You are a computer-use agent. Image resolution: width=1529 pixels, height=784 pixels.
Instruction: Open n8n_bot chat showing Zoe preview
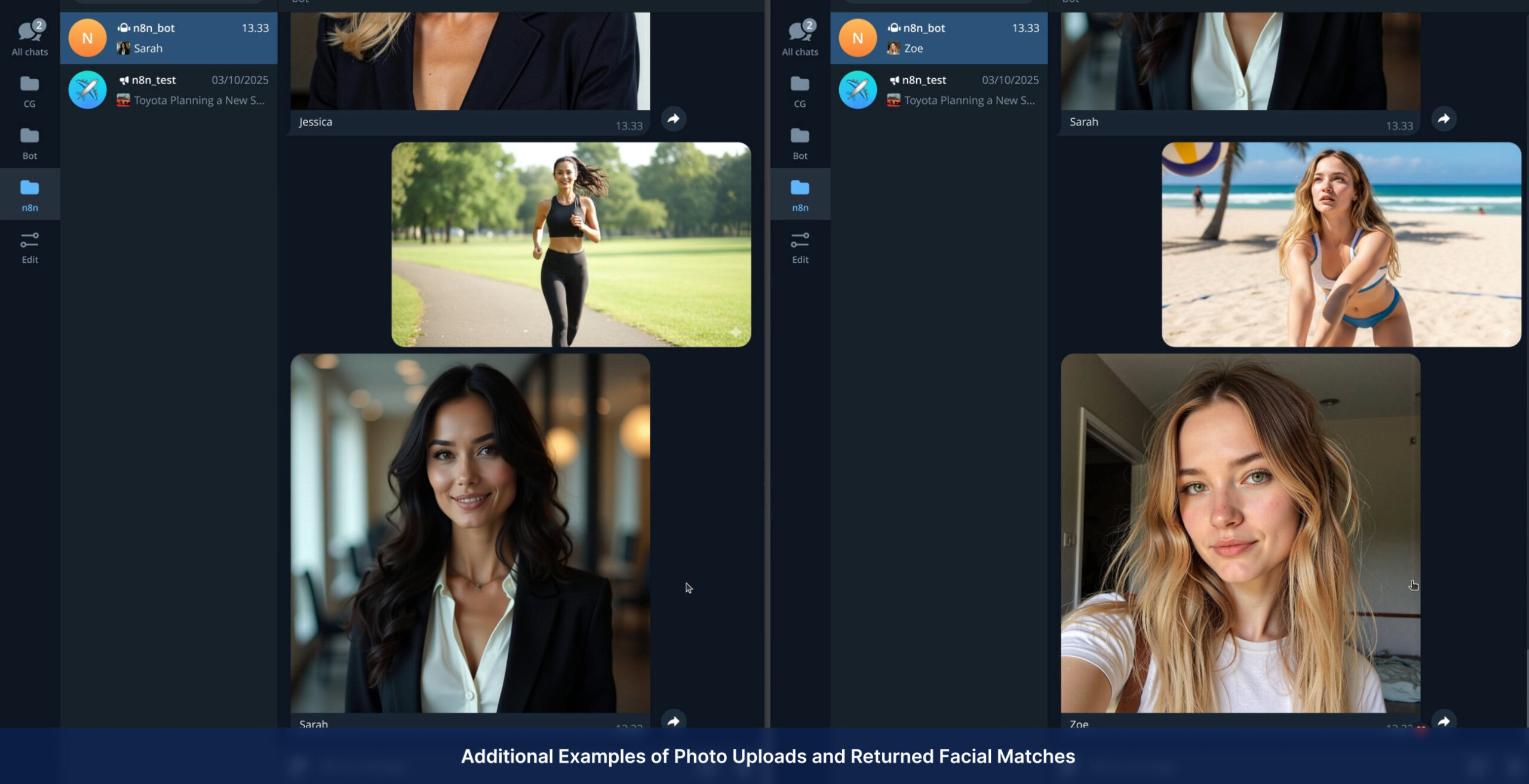tap(938, 38)
